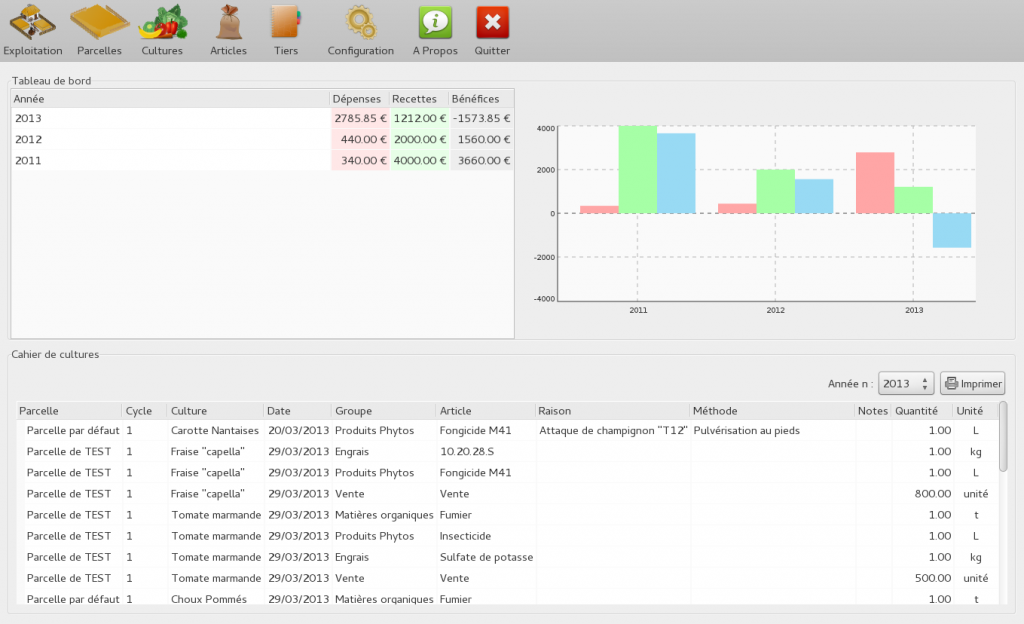Sort dashboard by Bénéfices column header
Viewport: 1024px width, 624px height.
coord(481,99)
